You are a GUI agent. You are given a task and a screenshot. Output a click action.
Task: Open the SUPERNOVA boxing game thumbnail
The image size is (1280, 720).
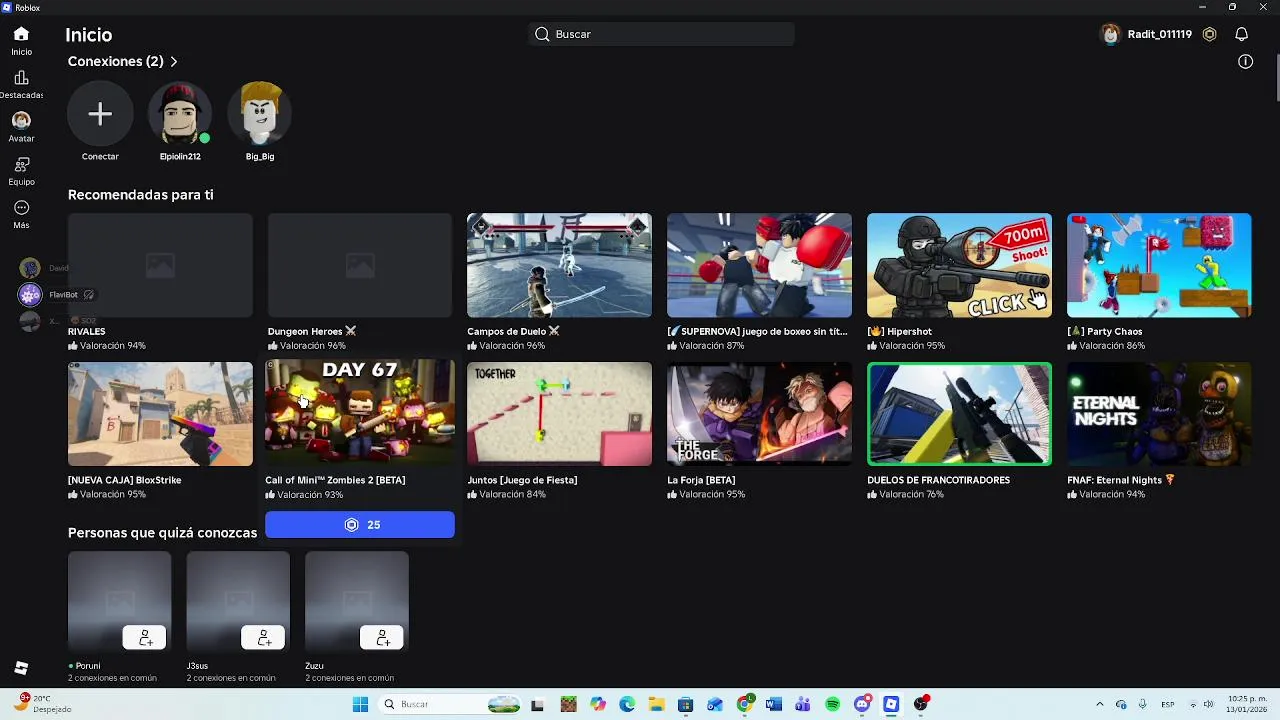(759, 265)
